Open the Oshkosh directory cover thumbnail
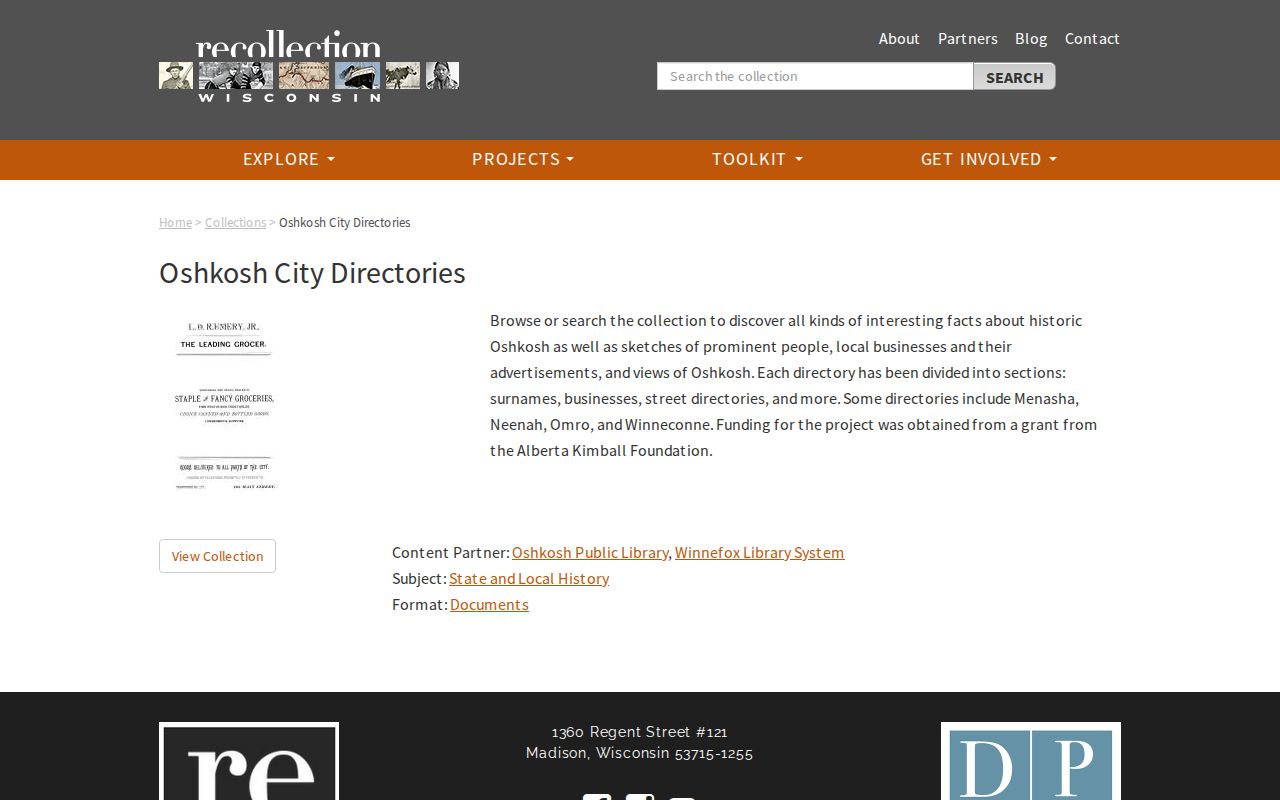 (224, 406)
